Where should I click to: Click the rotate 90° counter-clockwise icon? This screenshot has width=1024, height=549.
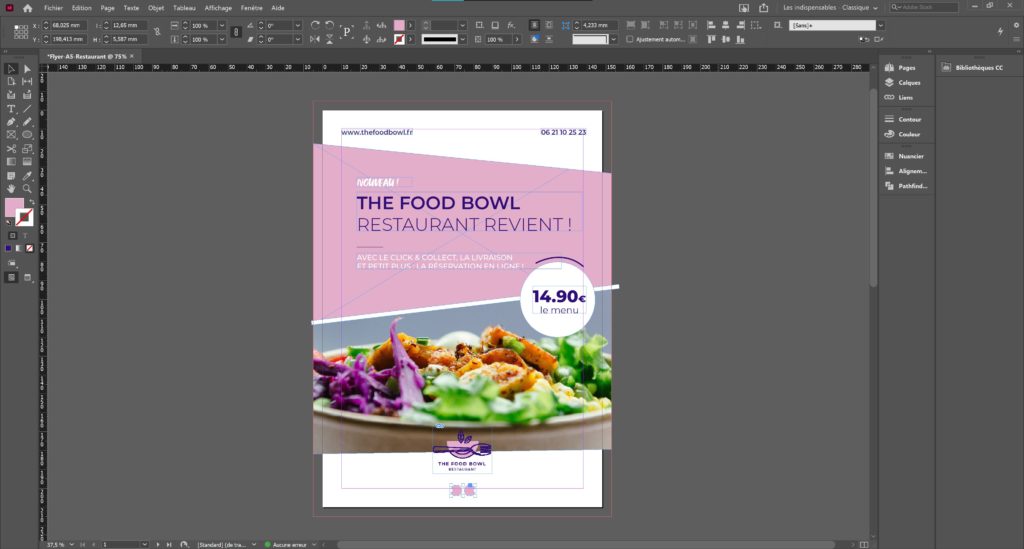point(329,25)
